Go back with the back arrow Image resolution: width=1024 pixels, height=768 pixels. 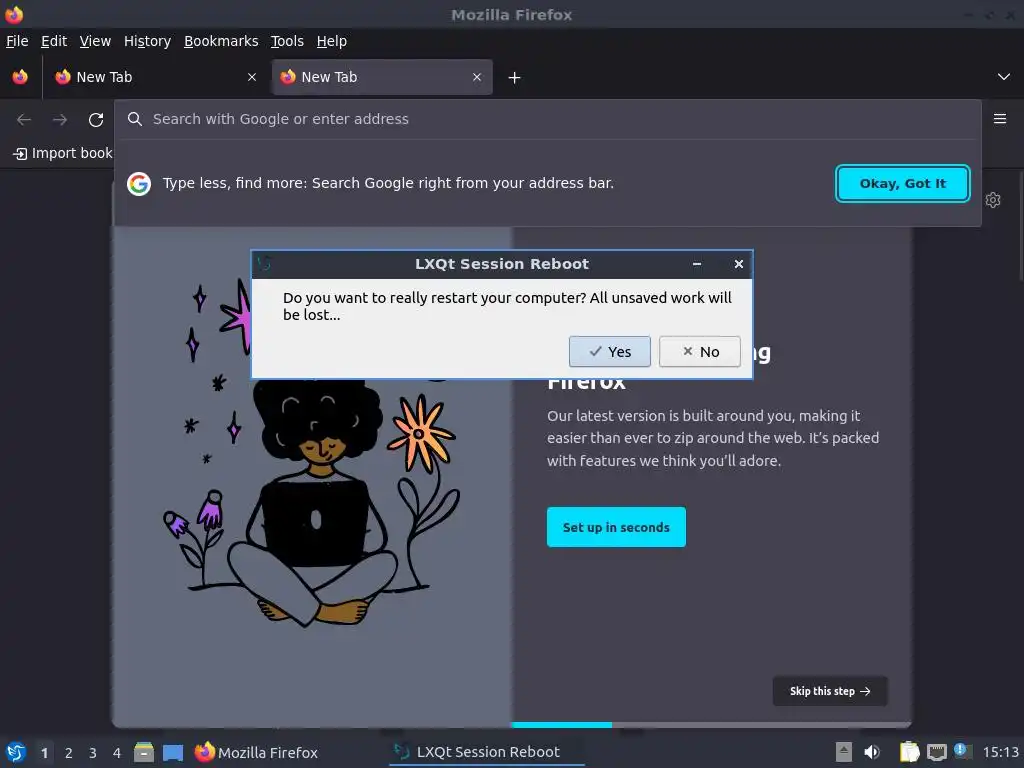pyautogui.click(x=24, y=120)
